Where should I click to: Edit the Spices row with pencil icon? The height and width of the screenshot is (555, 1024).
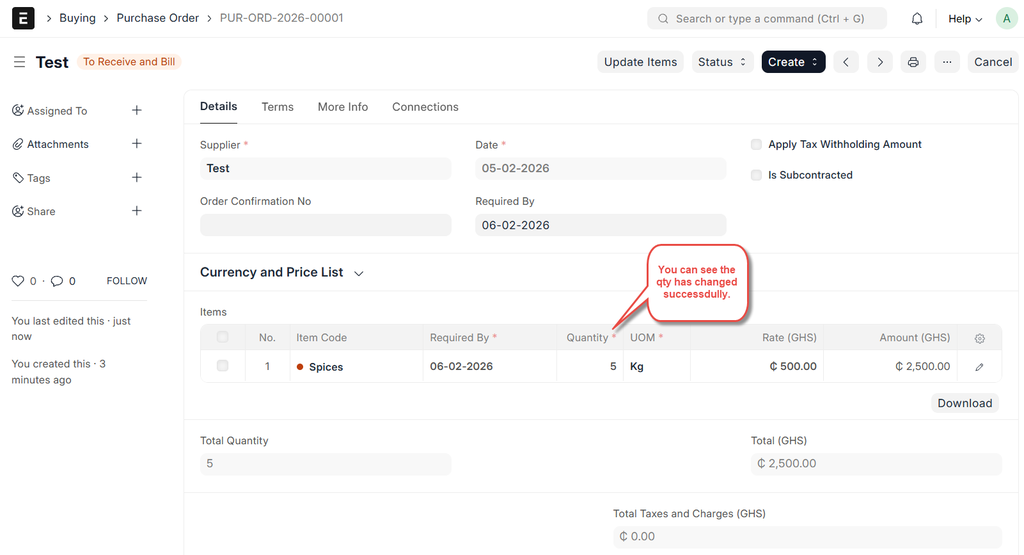979,367
